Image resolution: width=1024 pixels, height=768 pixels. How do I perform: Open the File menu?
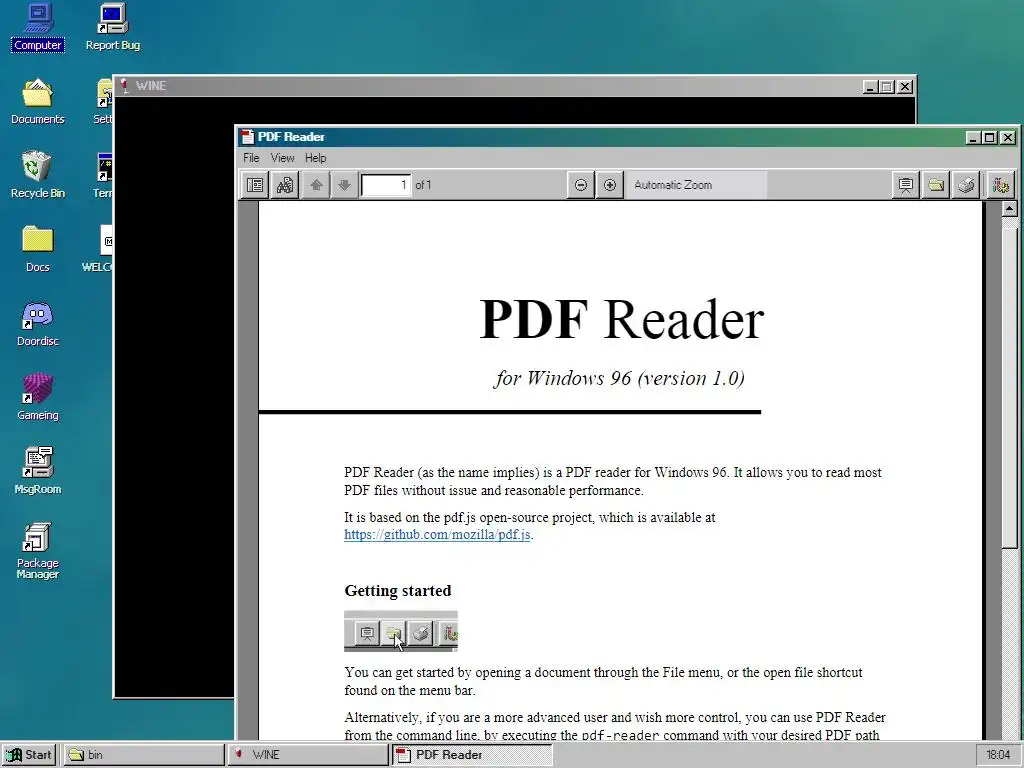click(251, 158)
